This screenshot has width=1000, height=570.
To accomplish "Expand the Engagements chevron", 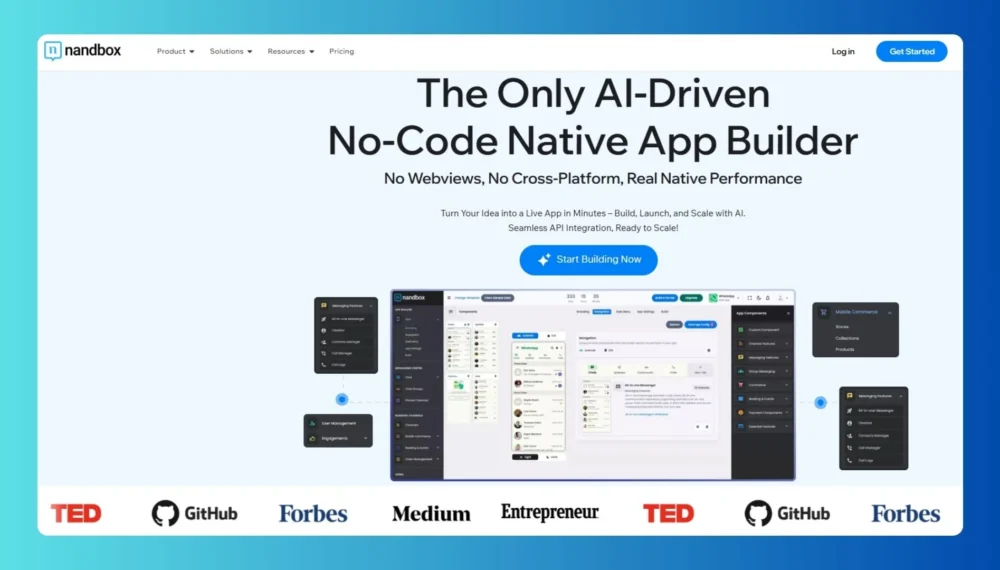I will point(365,438).
